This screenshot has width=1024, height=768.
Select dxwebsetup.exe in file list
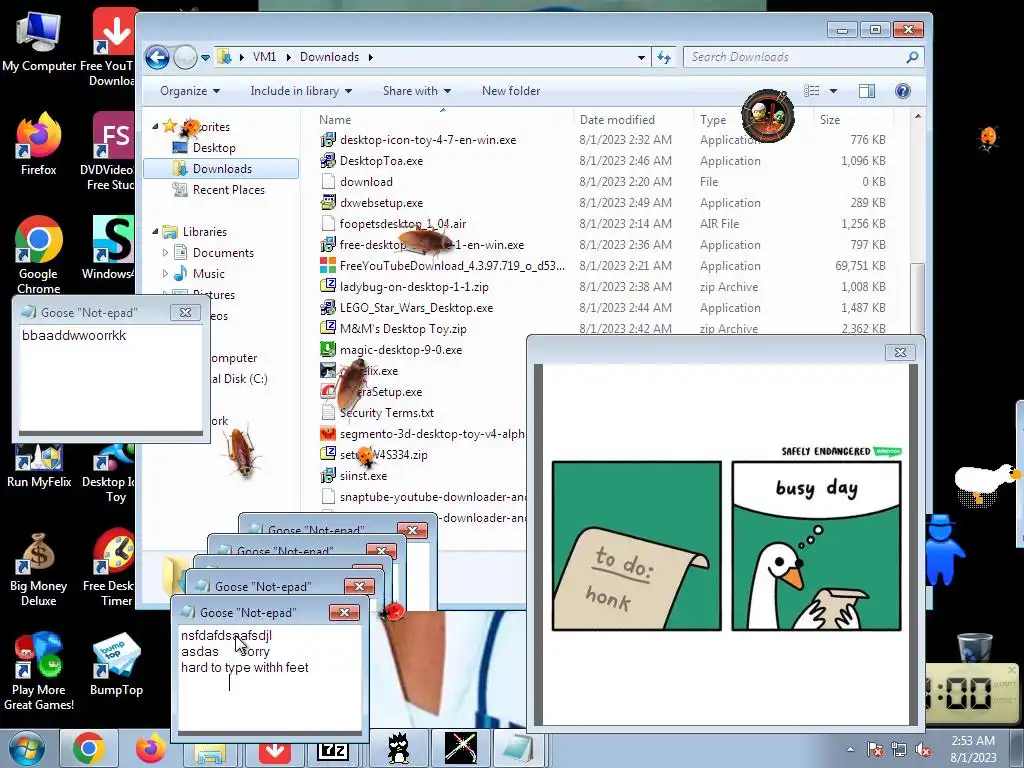(381, 202)
